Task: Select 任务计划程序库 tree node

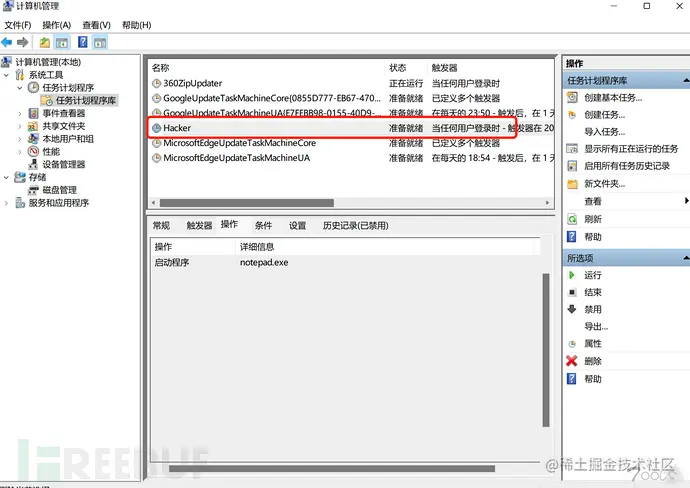Action: tap(86, 100)
